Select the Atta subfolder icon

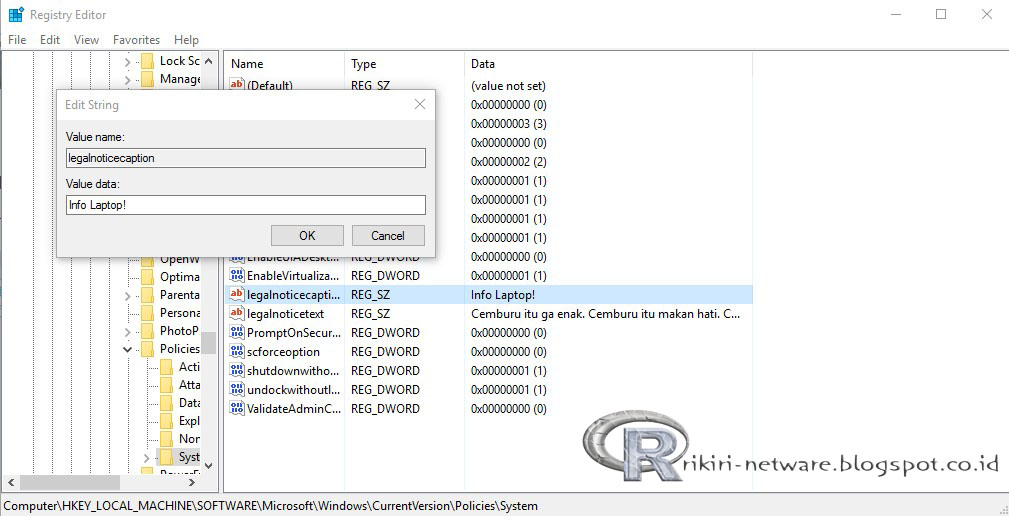point(167,385)
